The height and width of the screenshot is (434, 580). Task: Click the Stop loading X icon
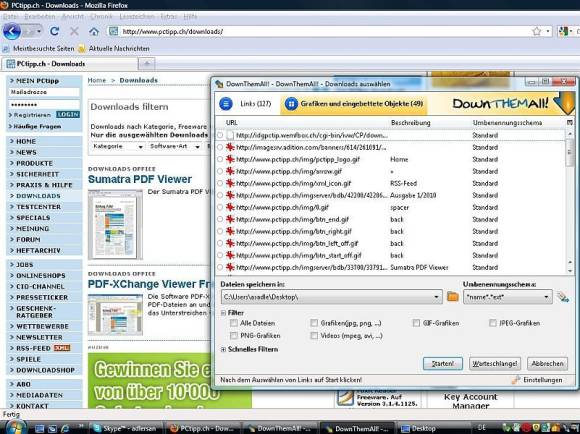coord(74,31)
